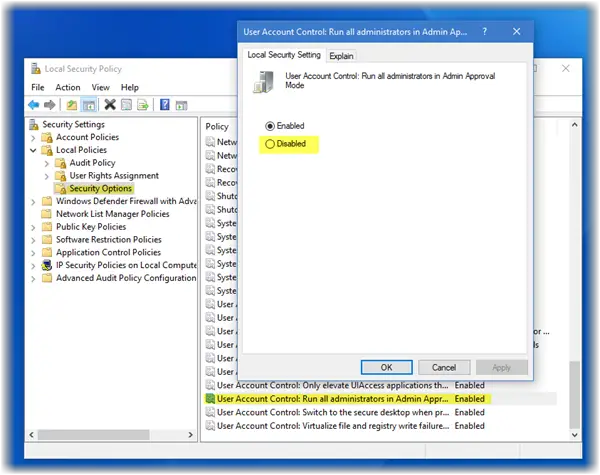Viewport: 600px width, 475px height.
Task: Select User Rights Assignment item
Action: [114, 176]
